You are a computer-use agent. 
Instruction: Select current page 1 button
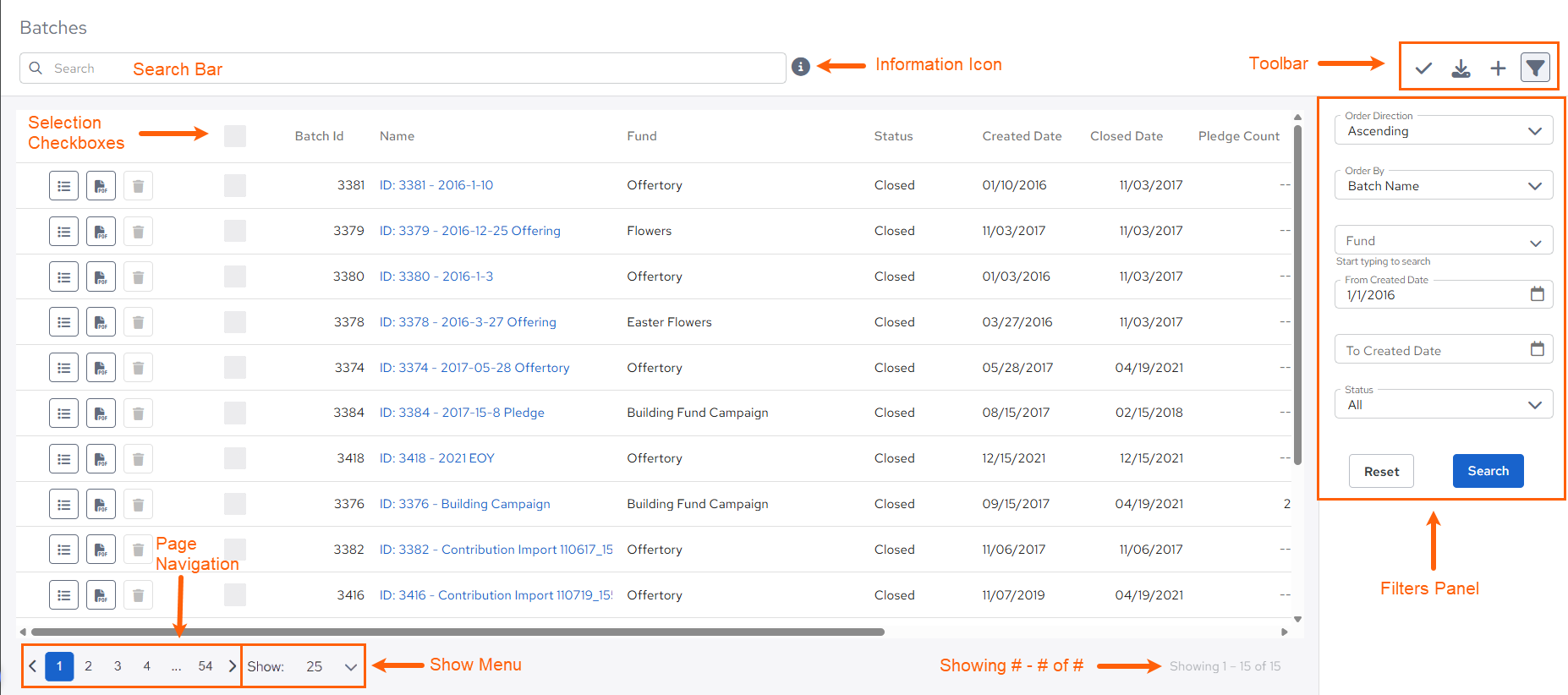coord(59,666)
